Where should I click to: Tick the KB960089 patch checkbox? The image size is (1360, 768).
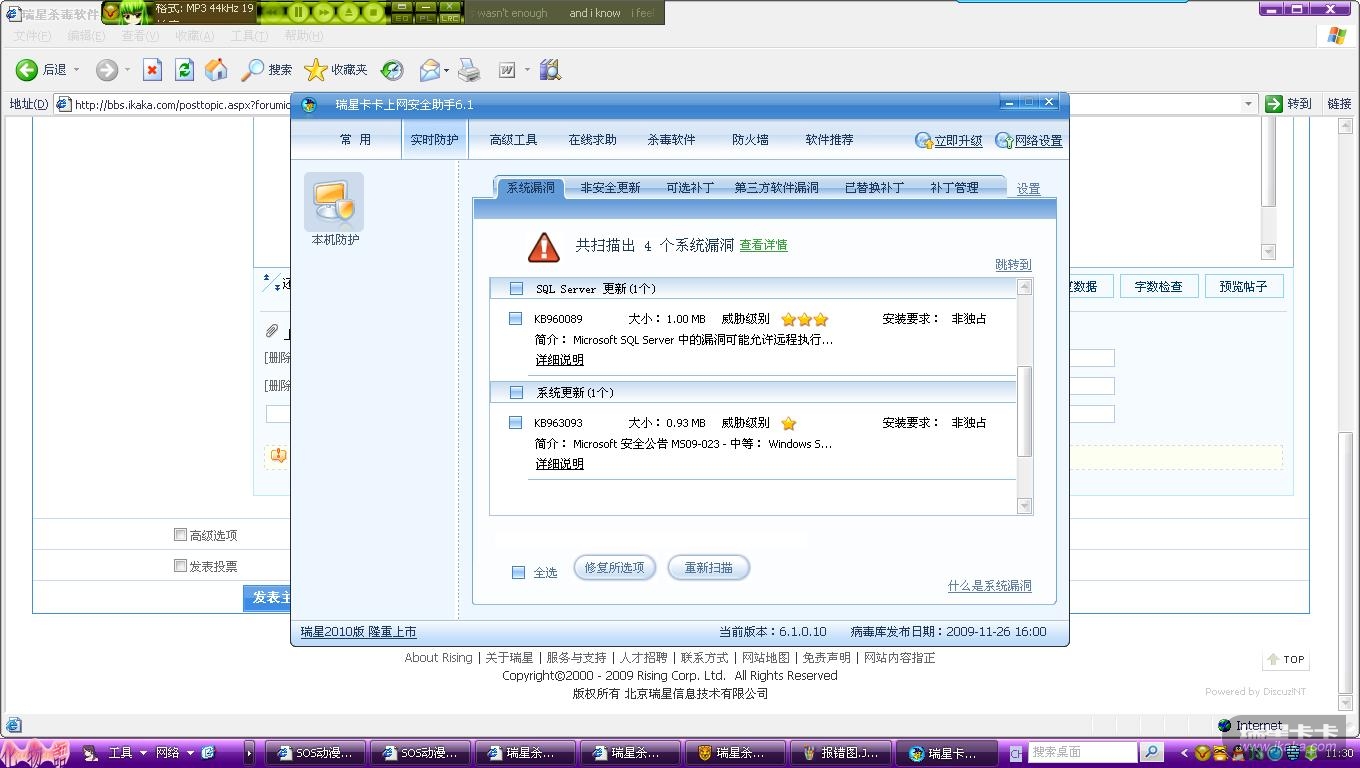pos(515,319)
